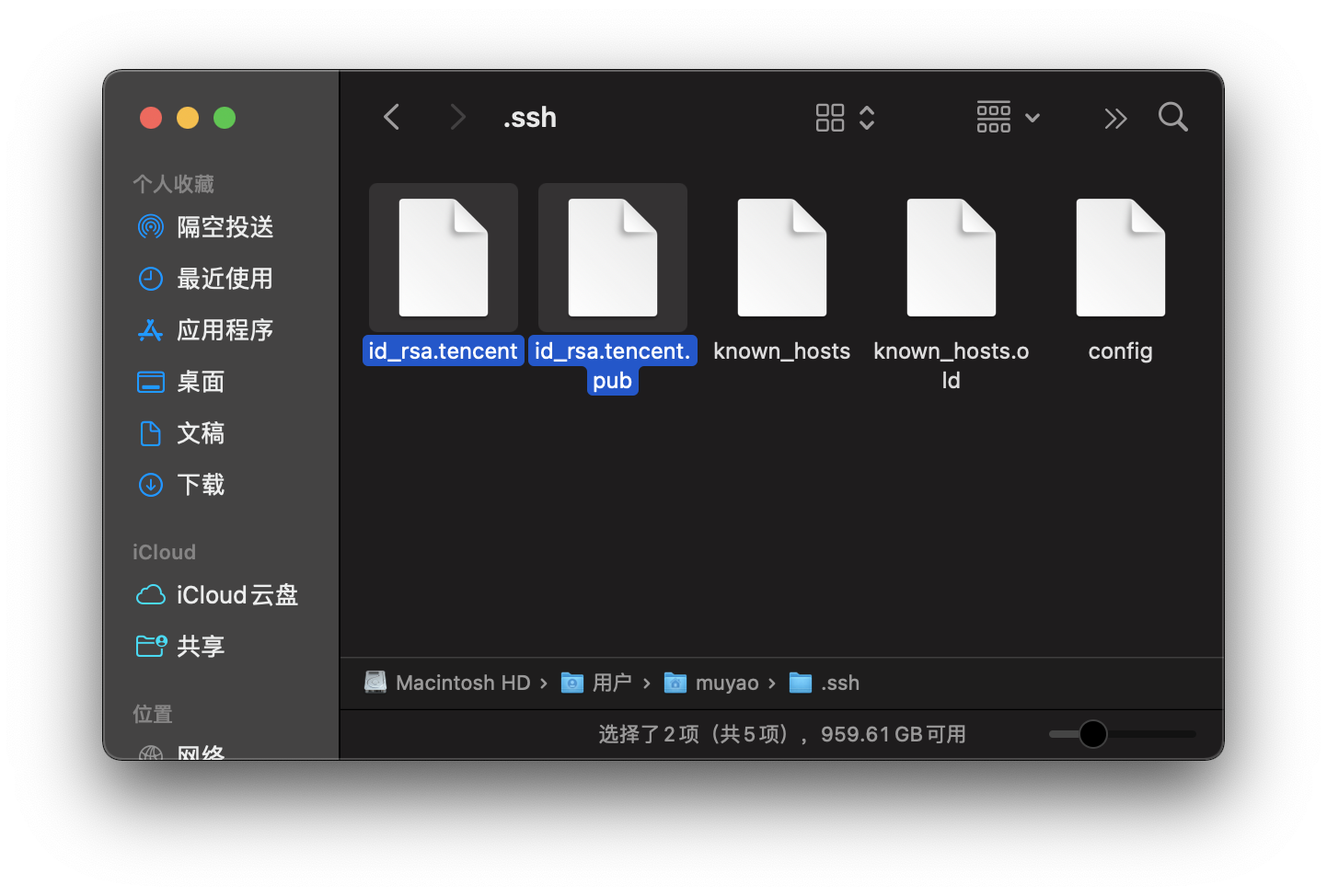Image resolution: width=1327 pixels, height=896 pixels.
Task: Open the view style switcher dropdown
Action: [x=842, y=117]
